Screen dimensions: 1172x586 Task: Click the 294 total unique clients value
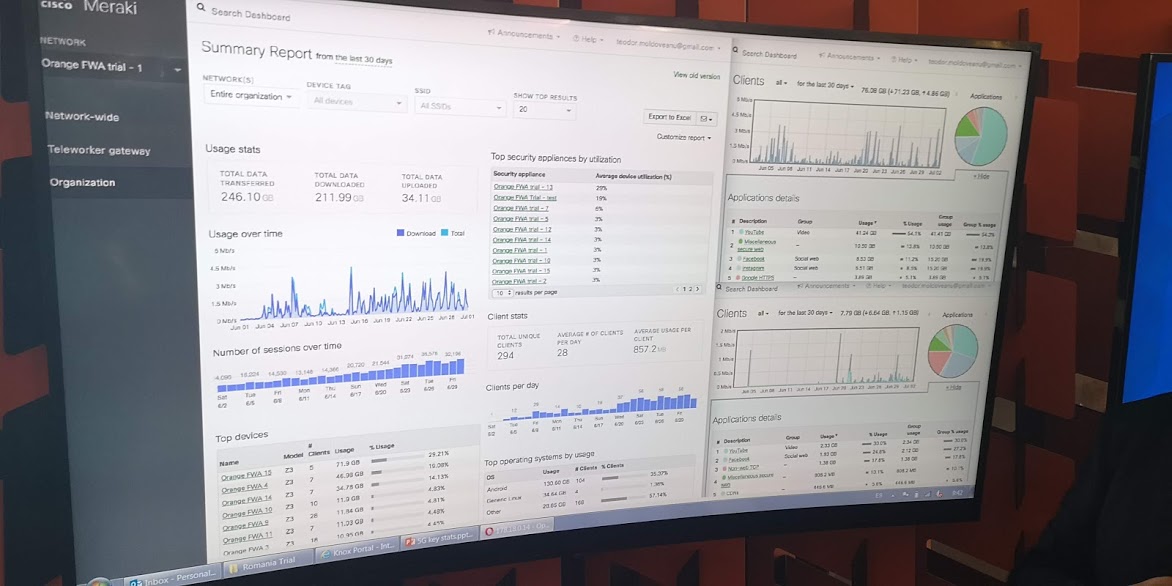coord(505,355)
